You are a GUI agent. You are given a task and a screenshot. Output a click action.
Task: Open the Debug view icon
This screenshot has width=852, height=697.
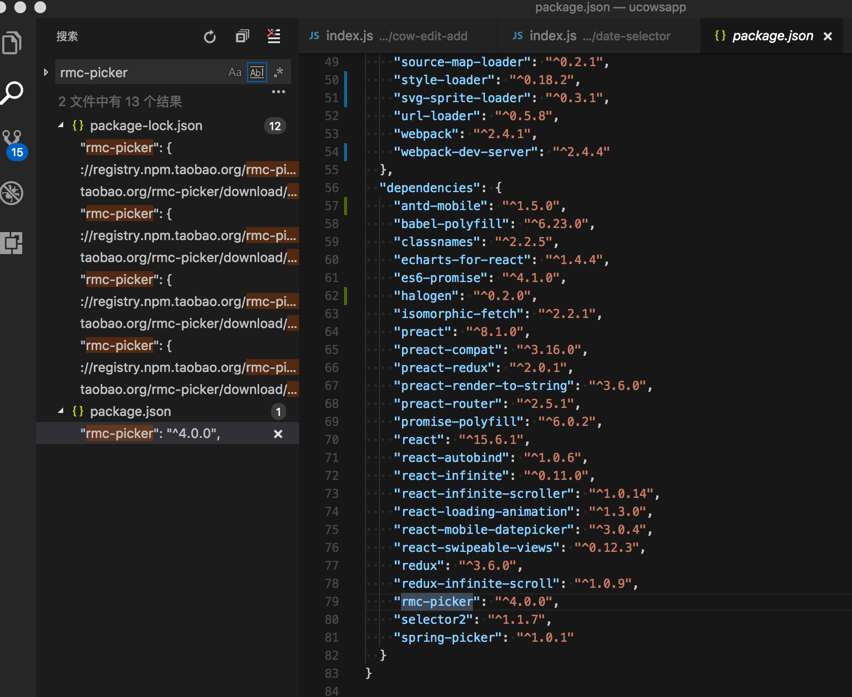12,193
